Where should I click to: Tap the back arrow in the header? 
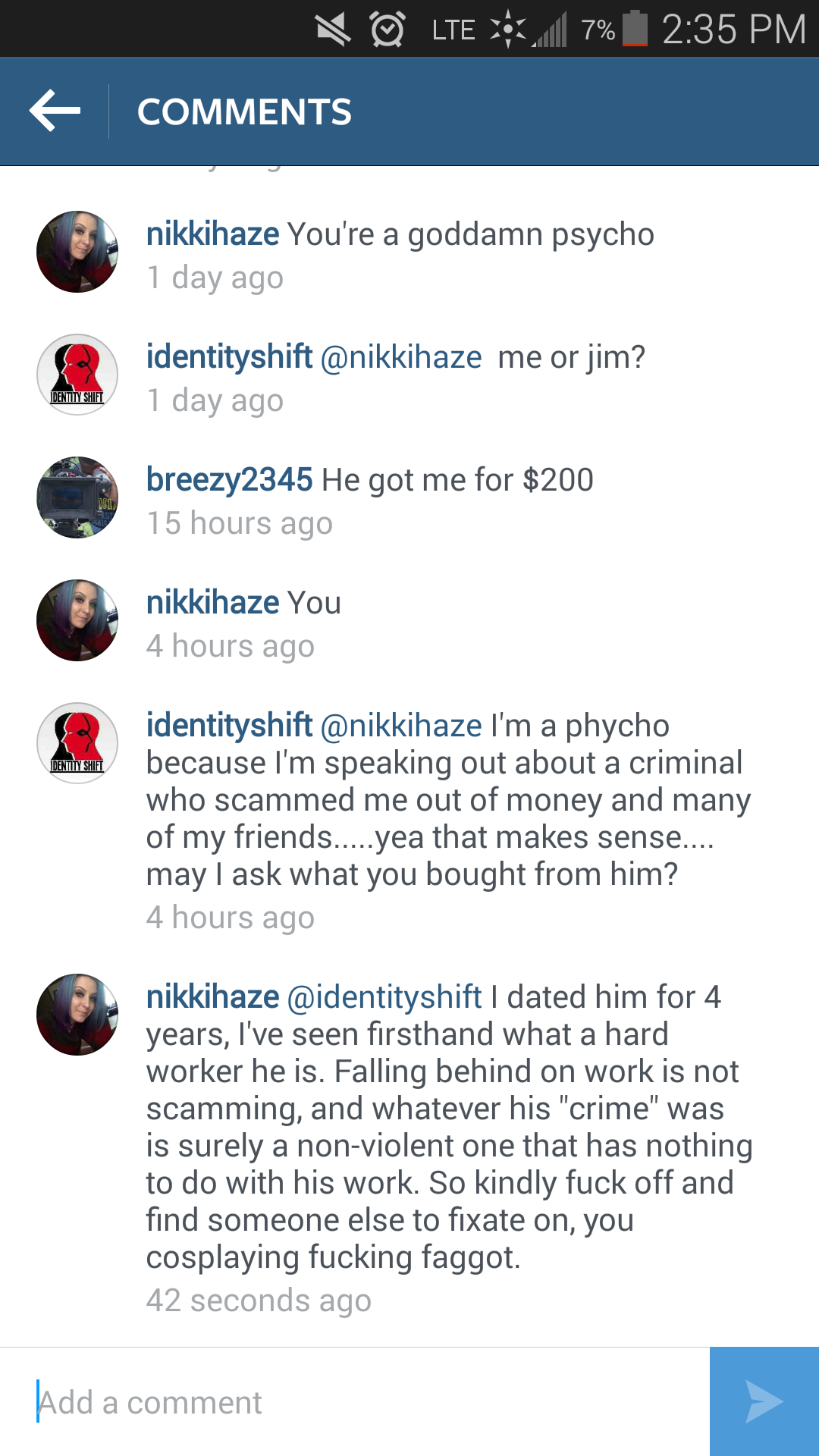tap(55, 111)
